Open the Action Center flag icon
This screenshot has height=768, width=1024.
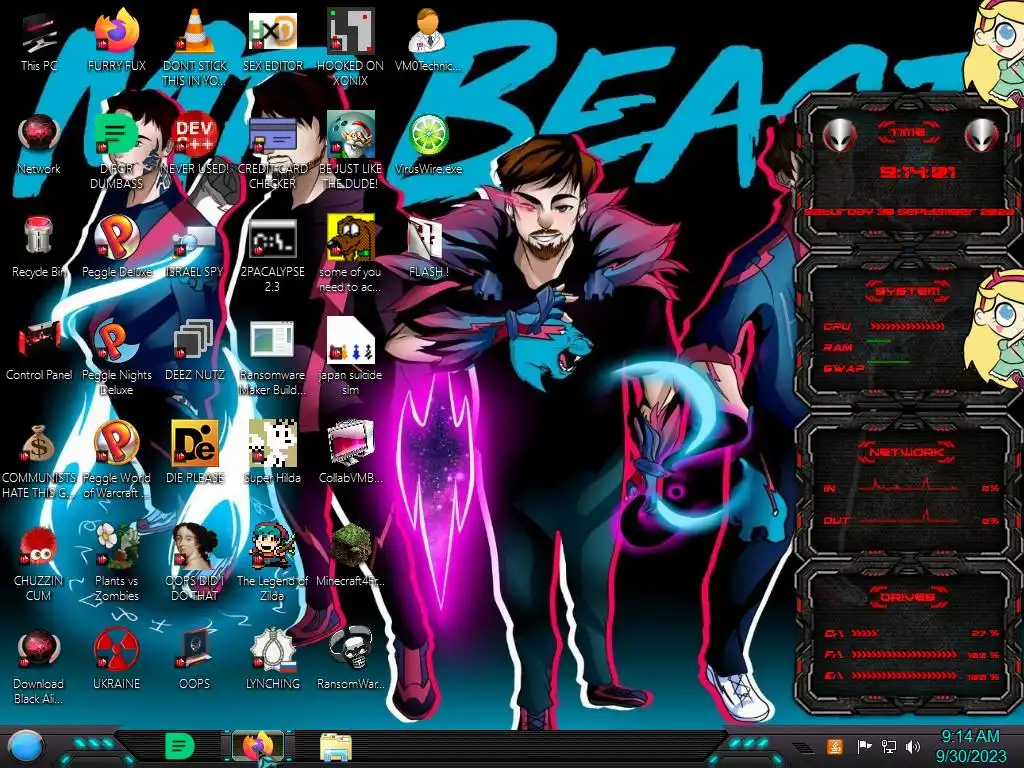coord(865,746)
